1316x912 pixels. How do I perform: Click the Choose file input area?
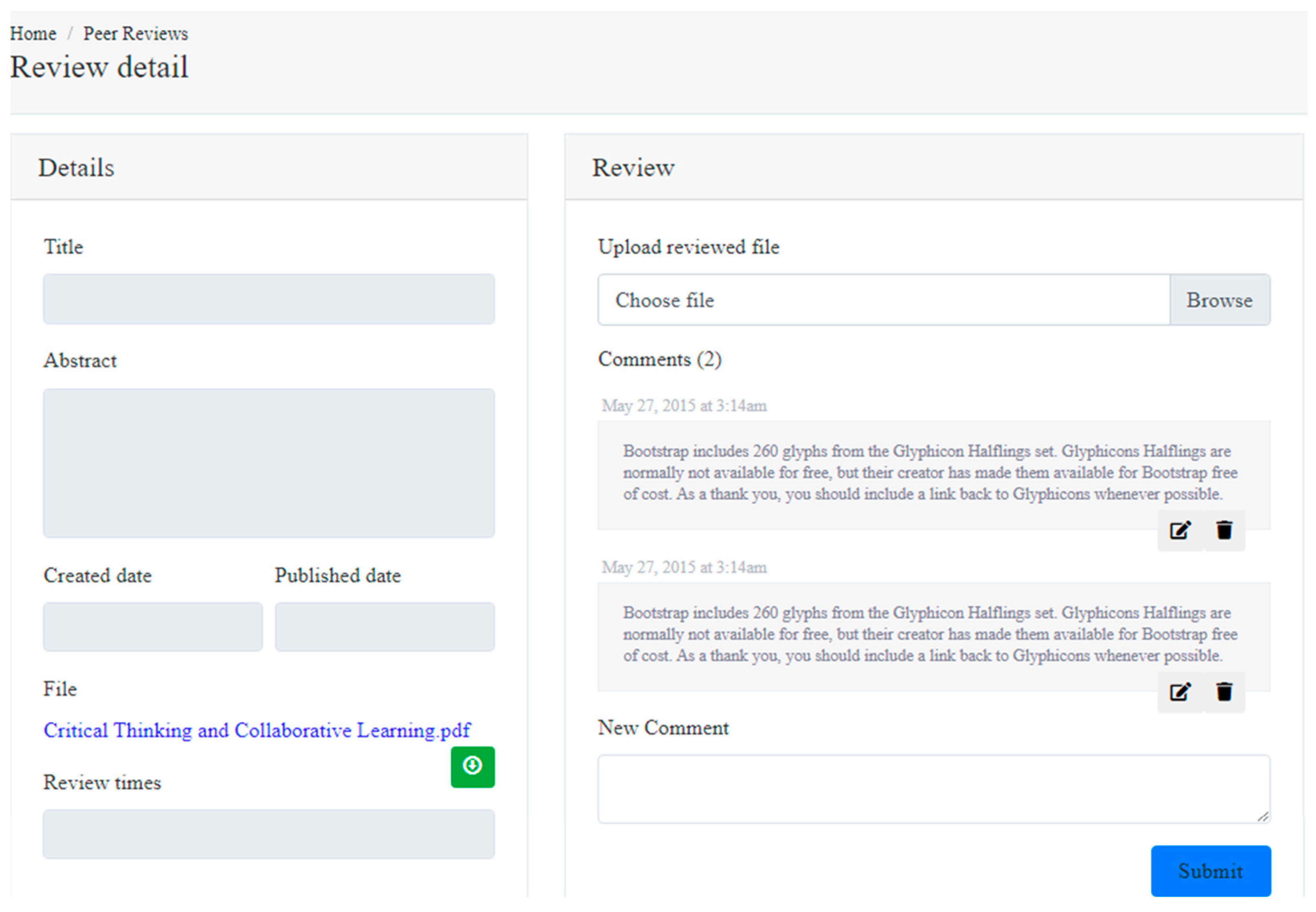[x=883, y=300]
